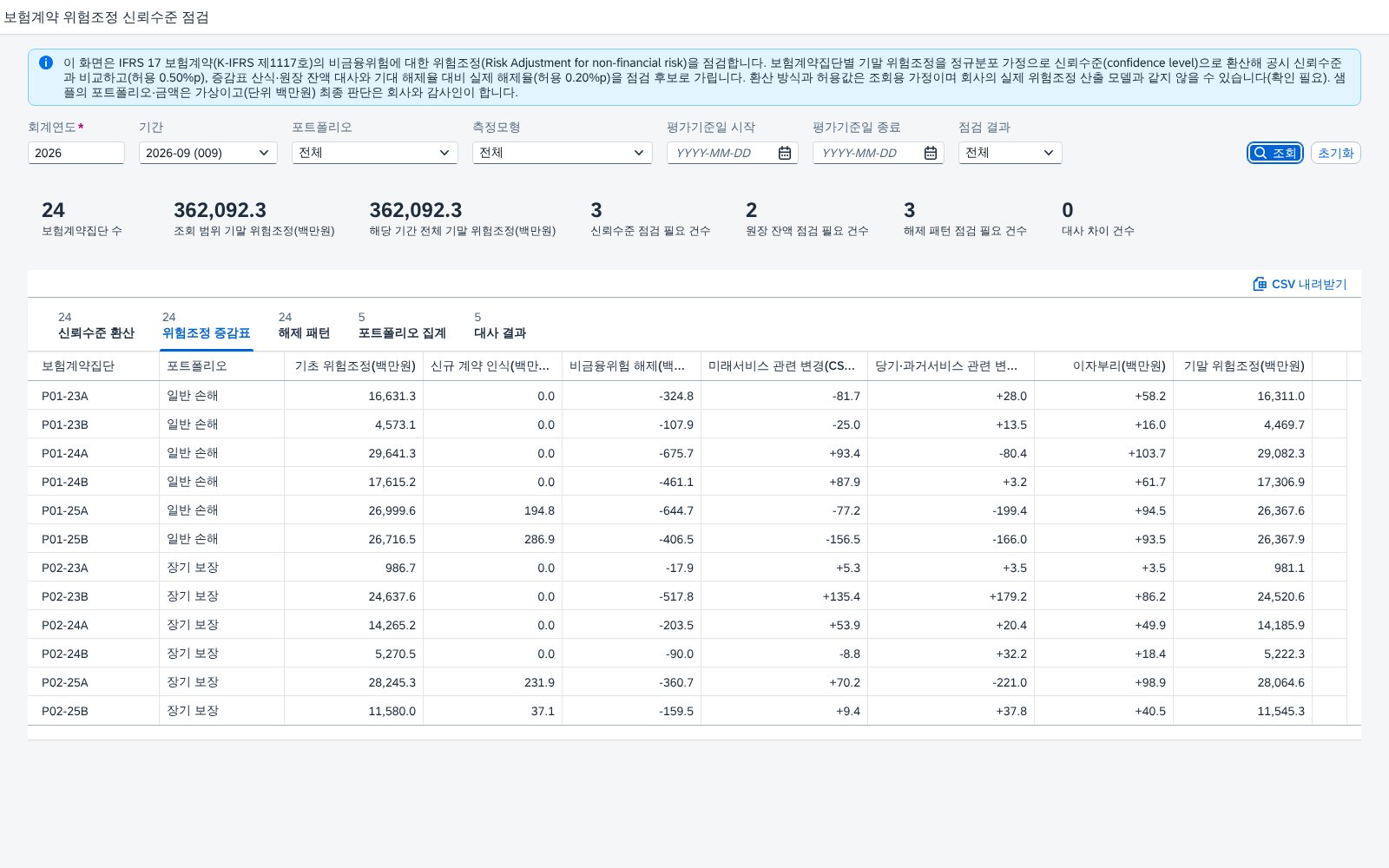Screen dimensions: 1389x868
Task: Open calendar picker for 평가기준일 시작
Action: pos(785,153)
